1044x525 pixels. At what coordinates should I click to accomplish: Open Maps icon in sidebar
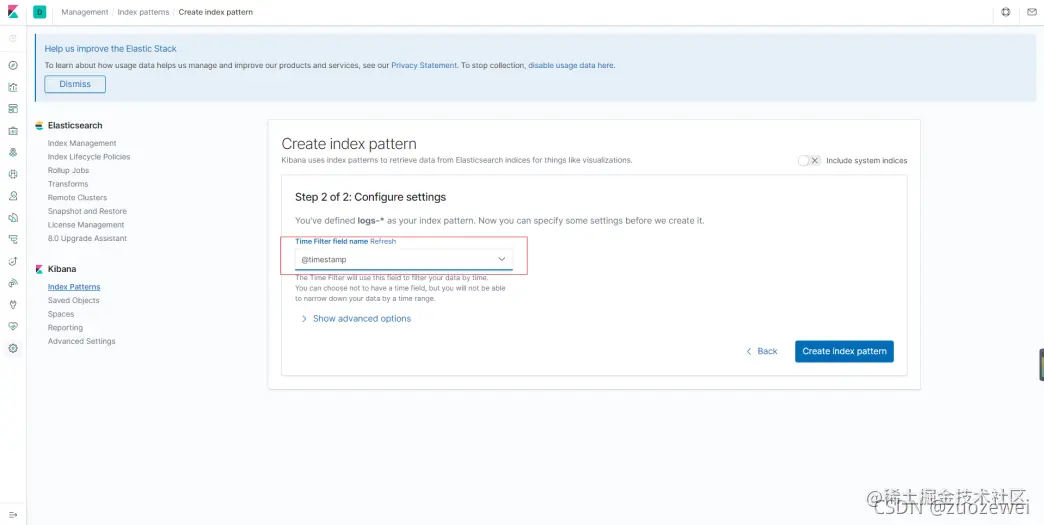pos(13,152)
